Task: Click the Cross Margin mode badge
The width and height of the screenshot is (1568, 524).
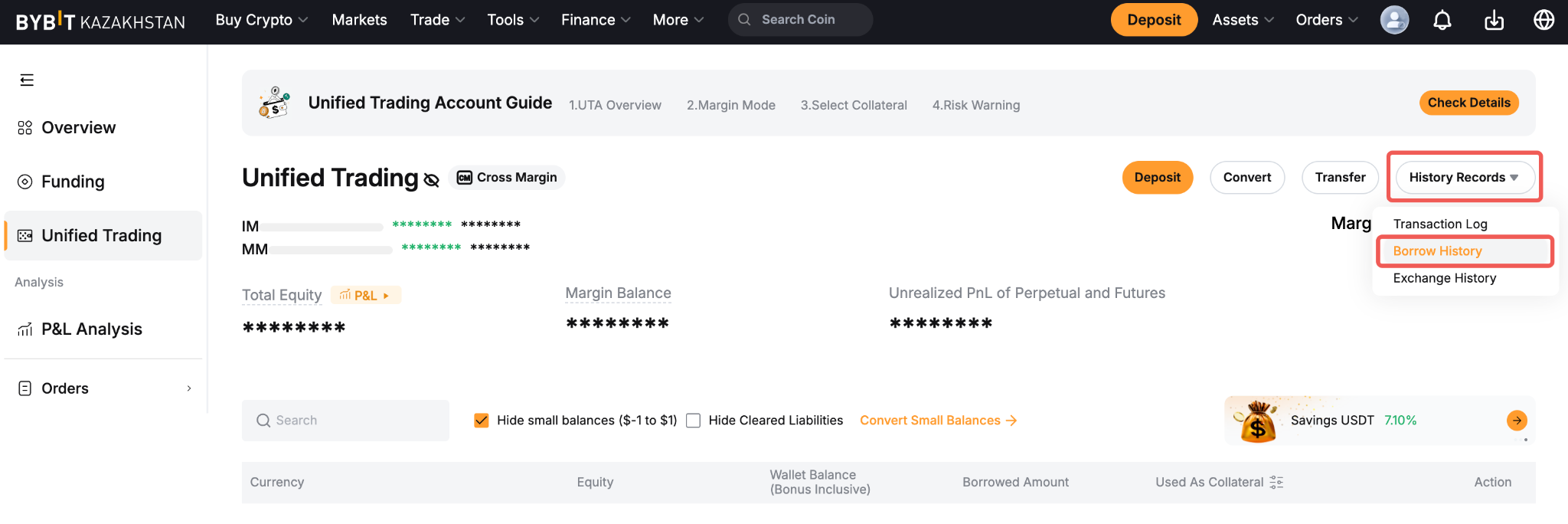Action: click(507, 178)
